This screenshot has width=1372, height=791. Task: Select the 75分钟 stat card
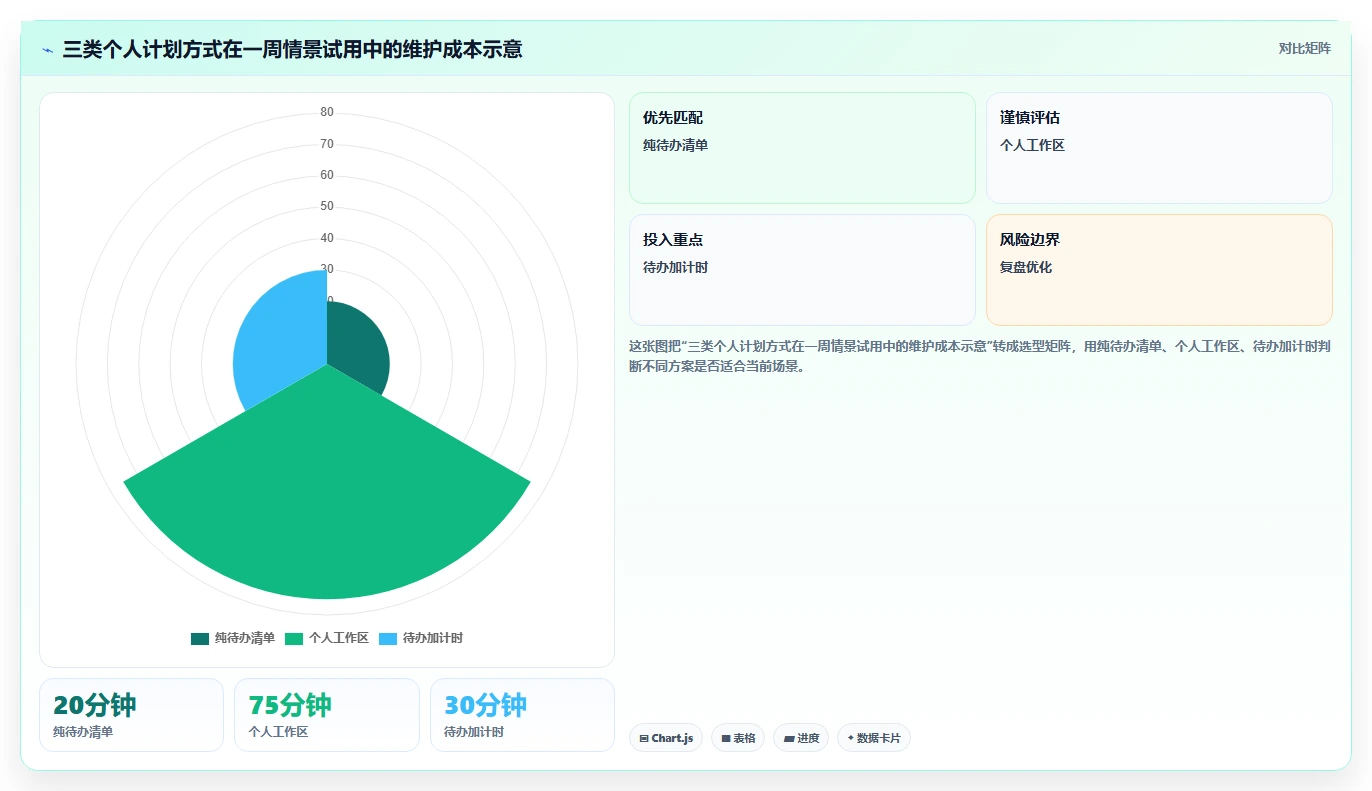327,715
